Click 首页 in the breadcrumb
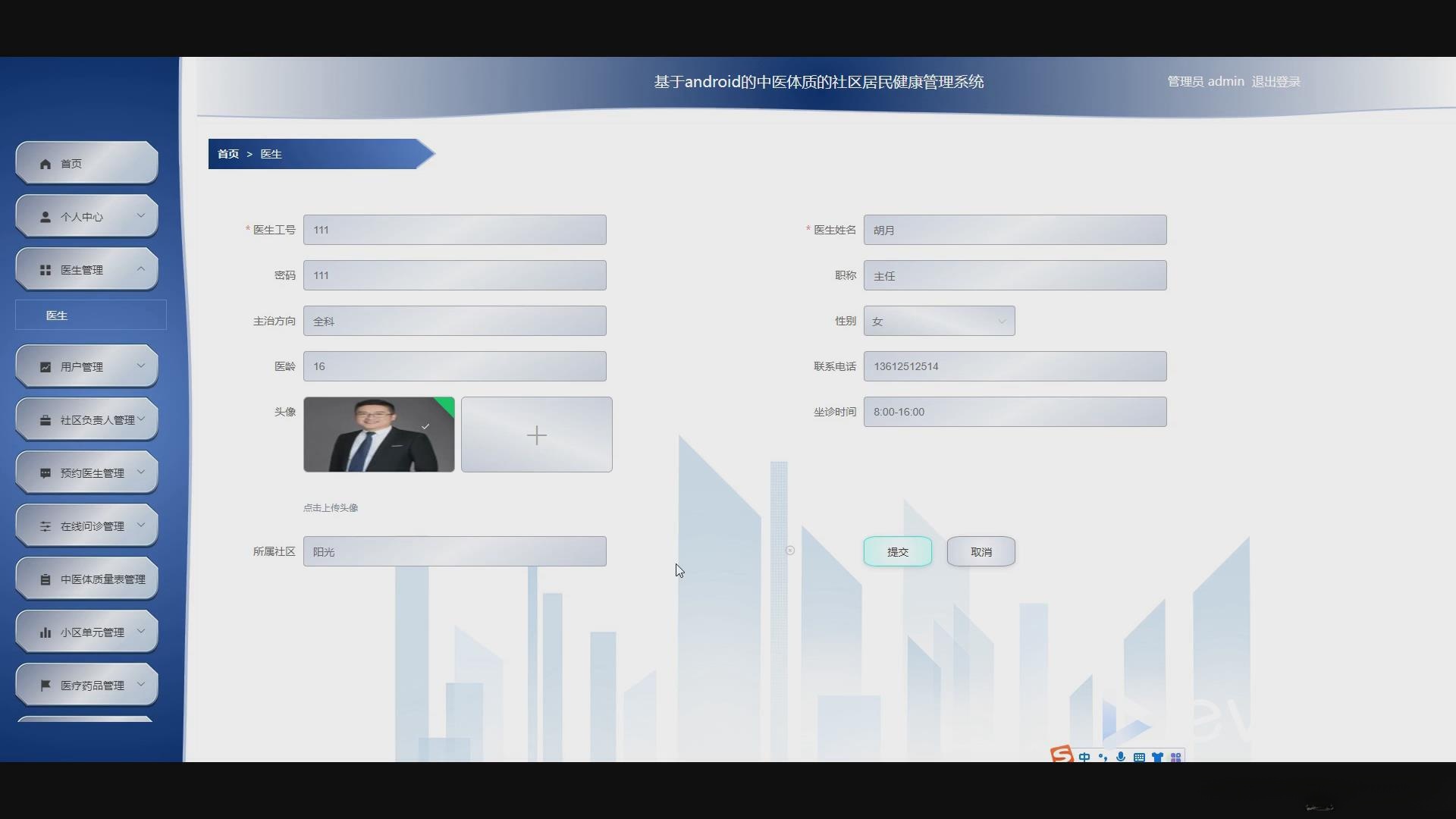1456x819 pixels. [227, 154]
